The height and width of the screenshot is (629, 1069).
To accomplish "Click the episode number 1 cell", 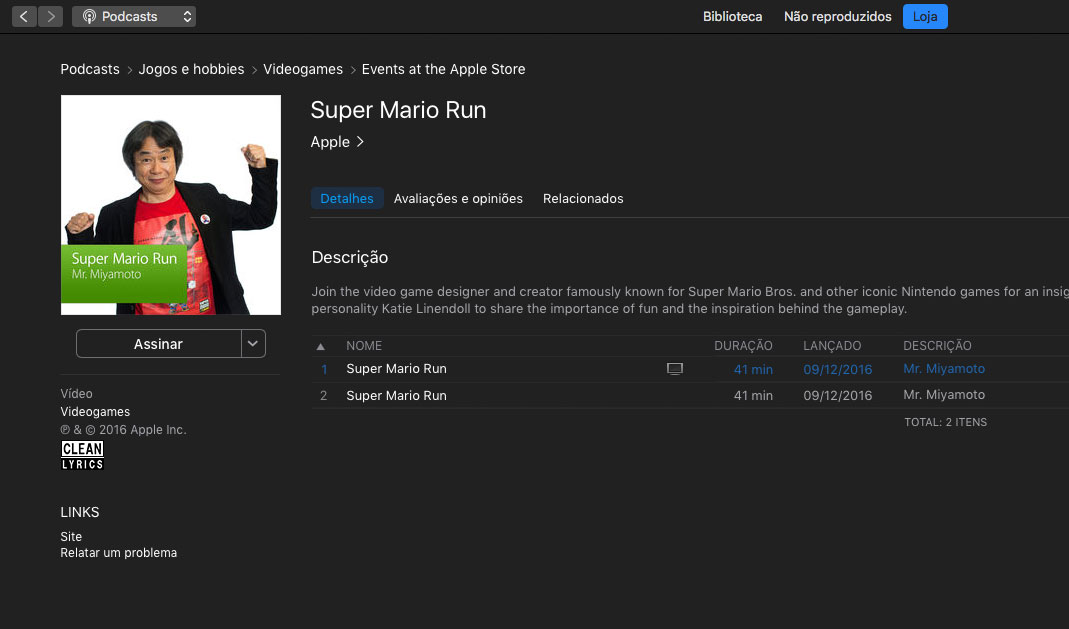I will pos(324,369).
